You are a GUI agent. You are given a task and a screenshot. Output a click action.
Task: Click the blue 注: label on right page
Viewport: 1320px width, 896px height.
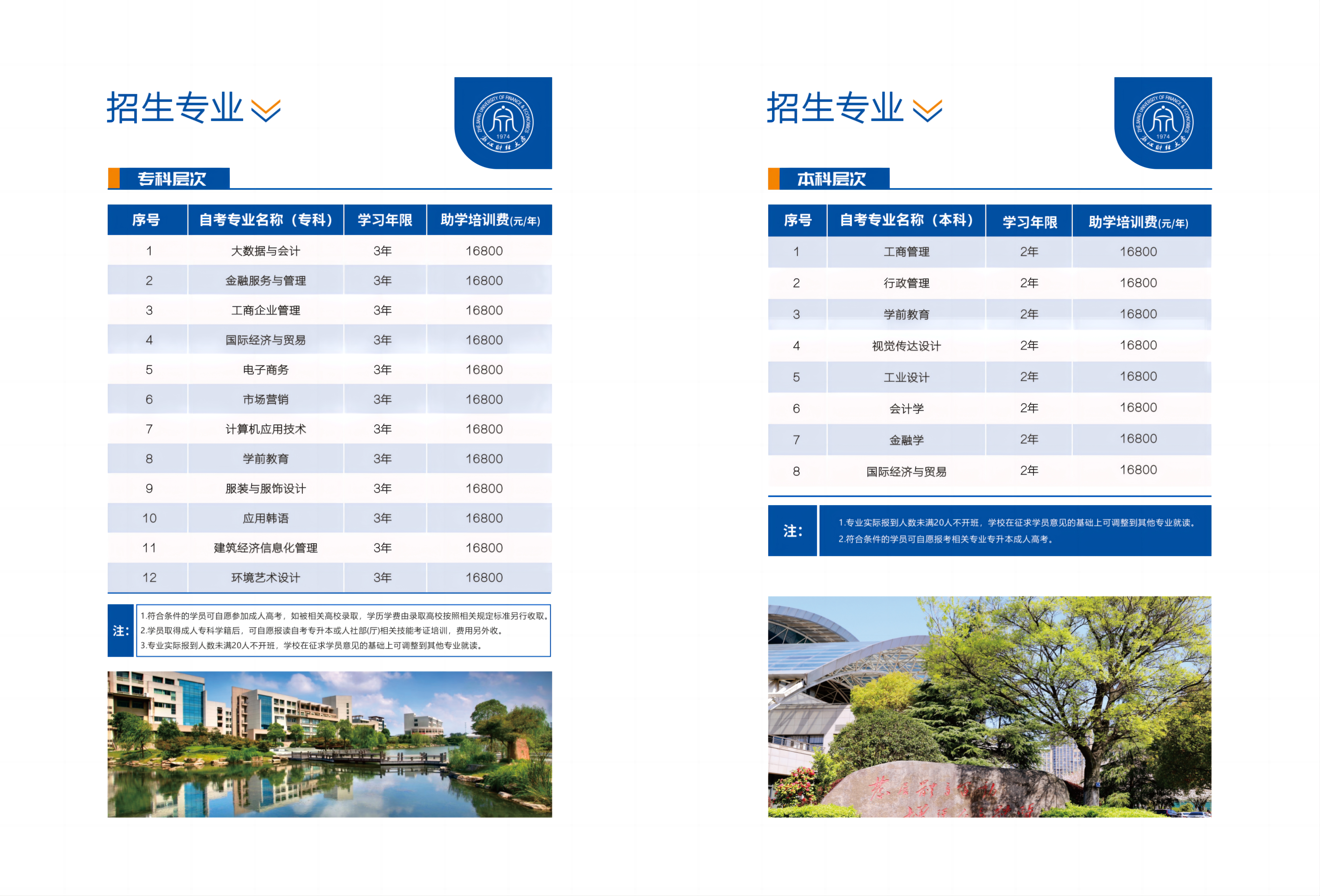pos(792,531)
